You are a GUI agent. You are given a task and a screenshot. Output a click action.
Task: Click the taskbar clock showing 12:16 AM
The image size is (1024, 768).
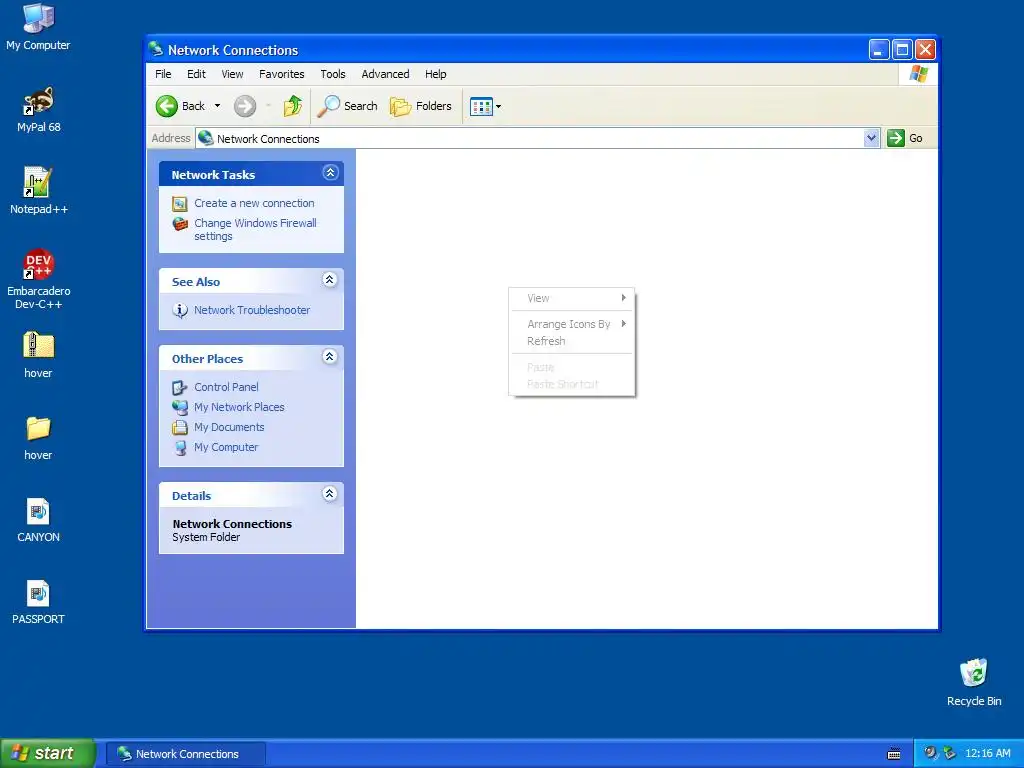click(987, 754)
